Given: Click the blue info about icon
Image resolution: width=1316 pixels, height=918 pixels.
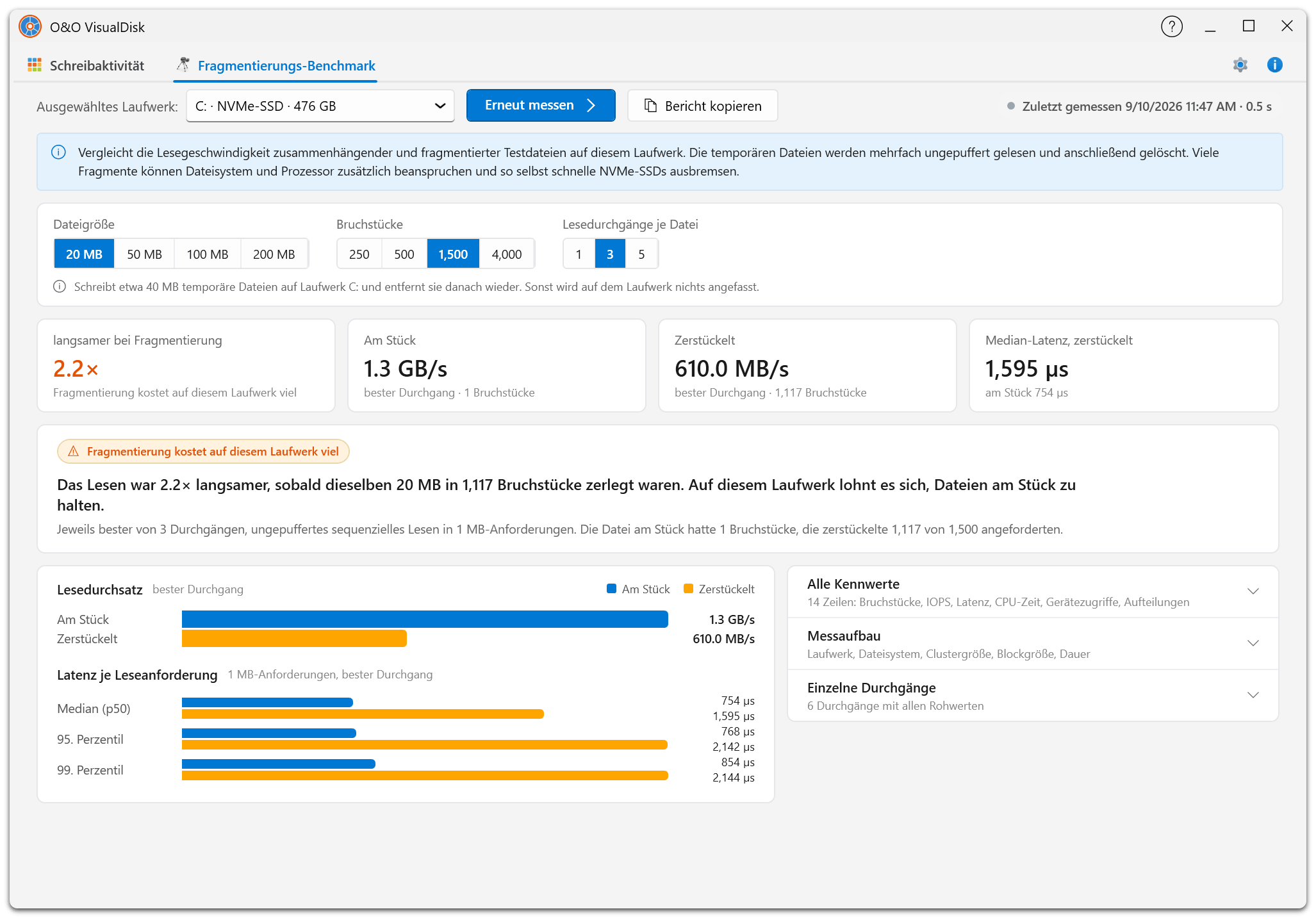Looking at the screenshot, I should 1274,65.
